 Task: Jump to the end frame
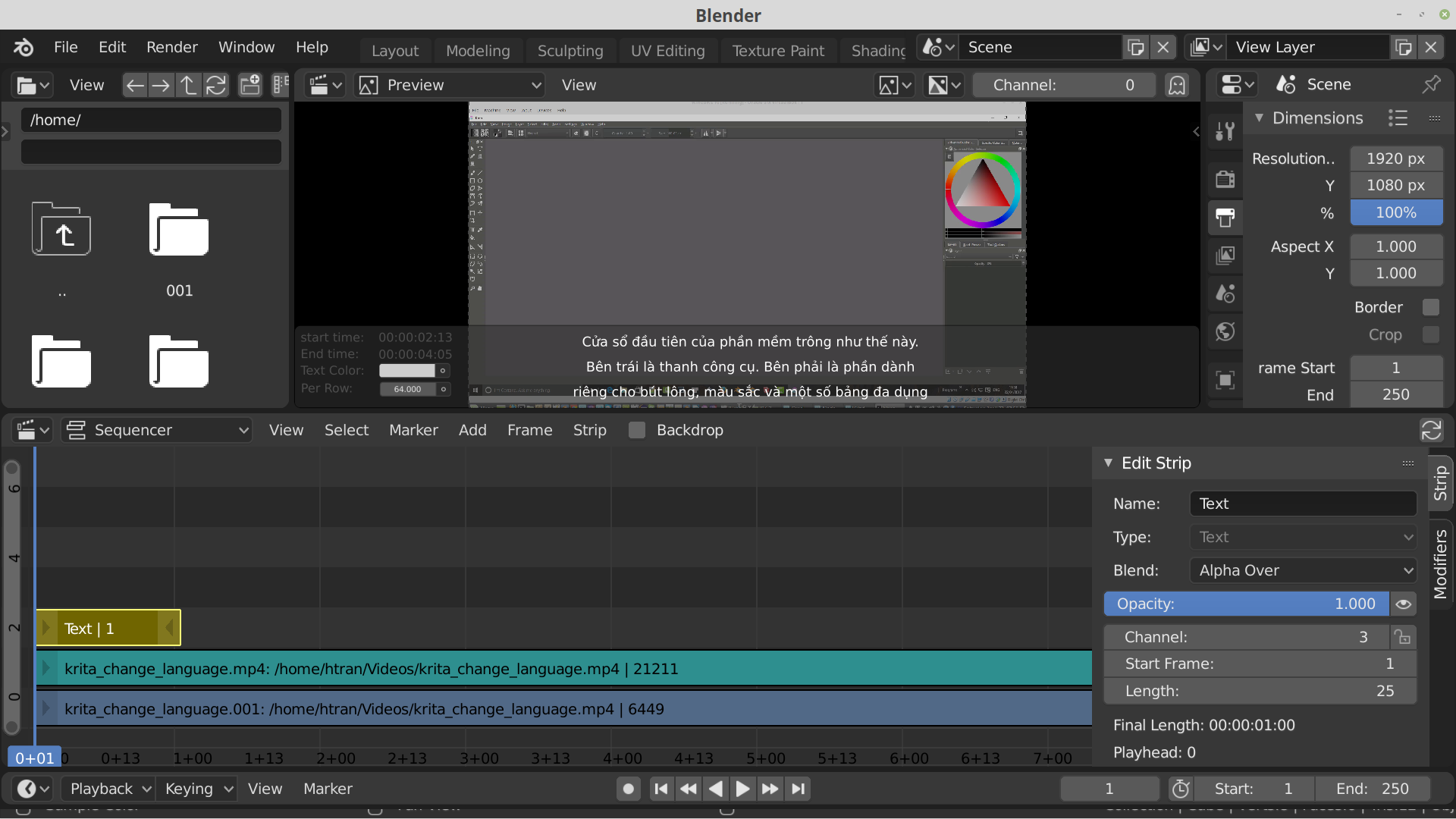pos(798,789)
